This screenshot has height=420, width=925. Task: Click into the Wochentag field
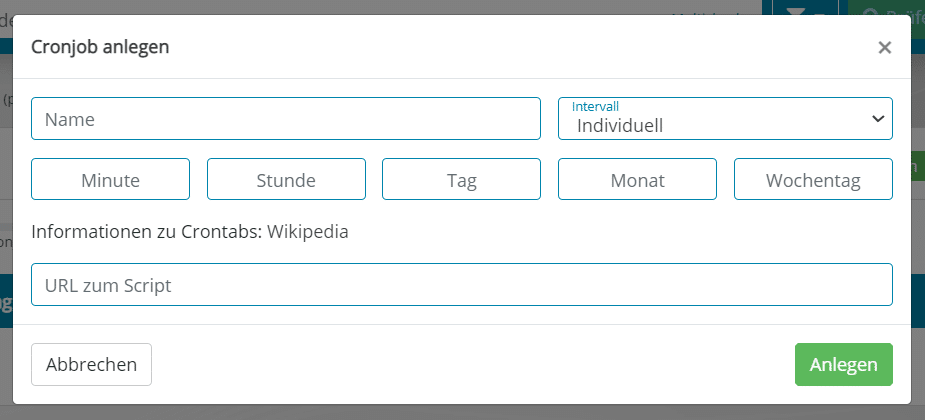coord(813,179)
